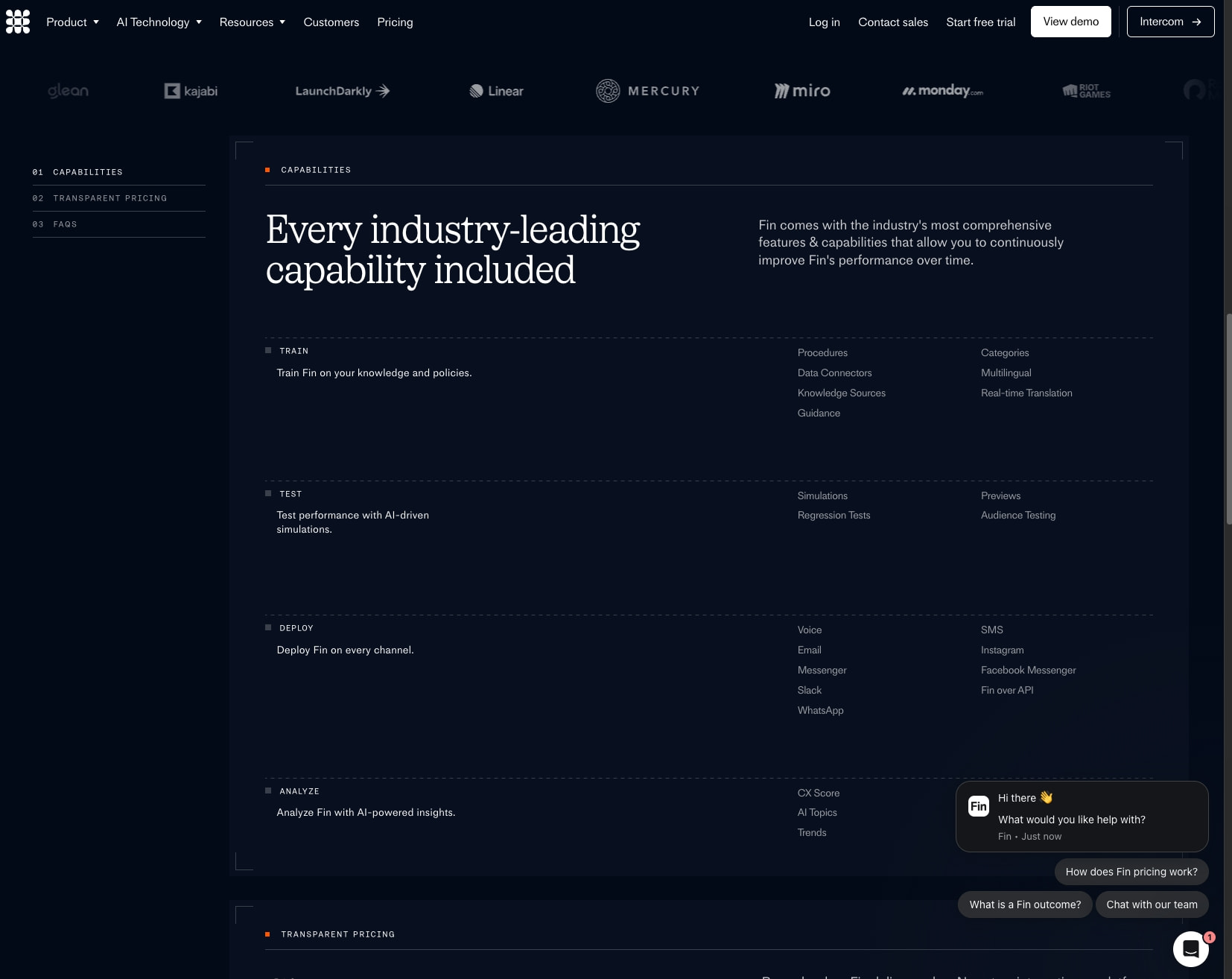1232x979 pixels.
Task: Open the Guidance link
Action: tap(819, 413)
